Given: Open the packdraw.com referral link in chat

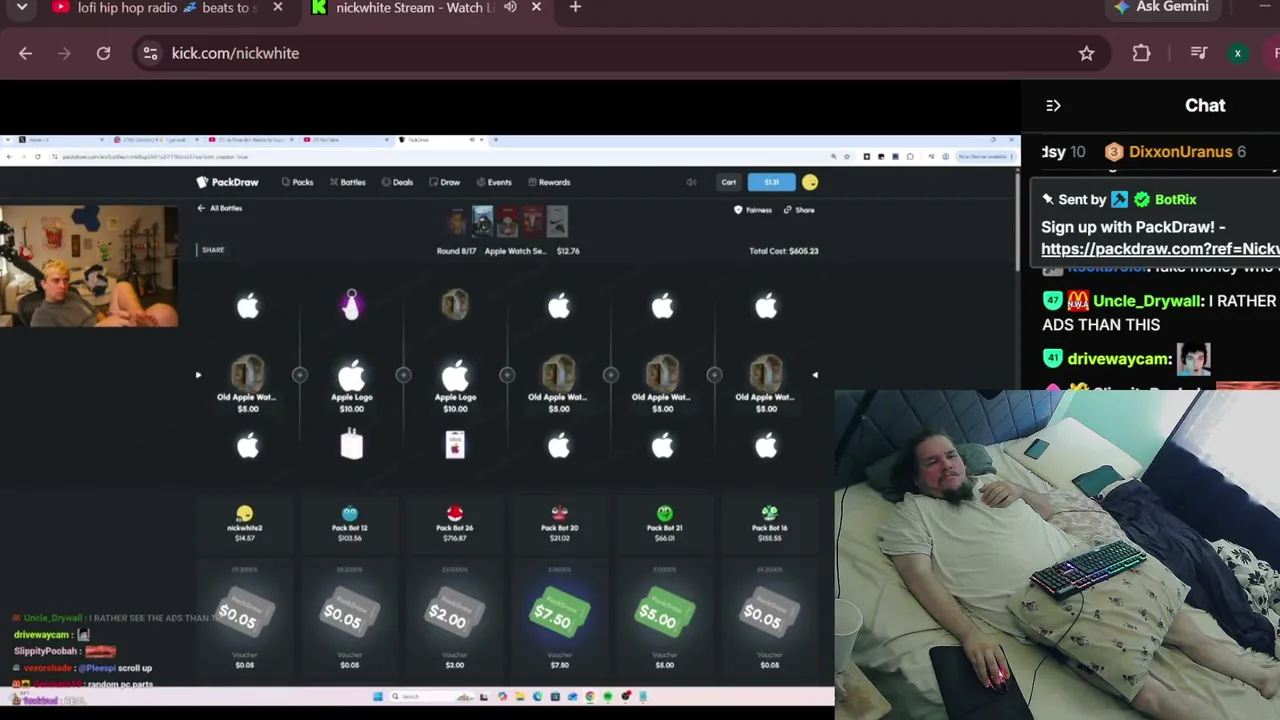Looking at the screenshot, I should click(1160, 249).
